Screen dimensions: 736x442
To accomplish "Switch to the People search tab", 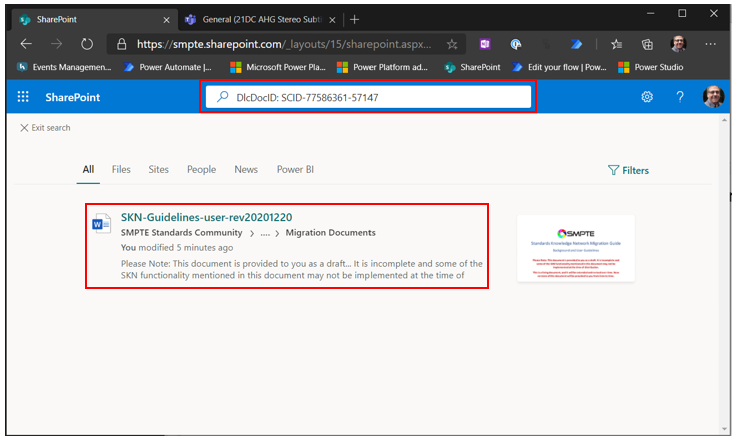I will (201, 170).
